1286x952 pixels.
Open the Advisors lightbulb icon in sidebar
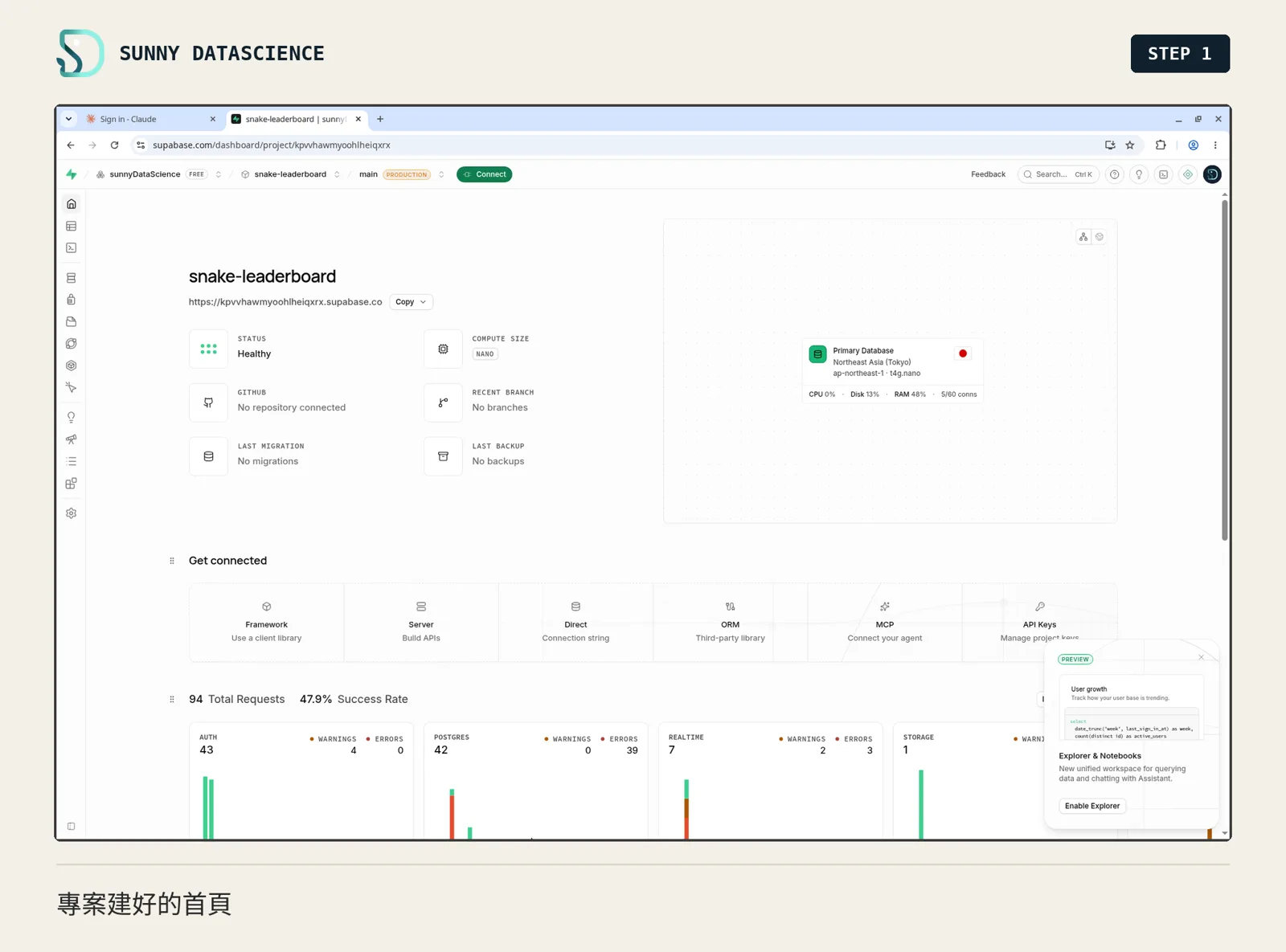coord(71,418)
